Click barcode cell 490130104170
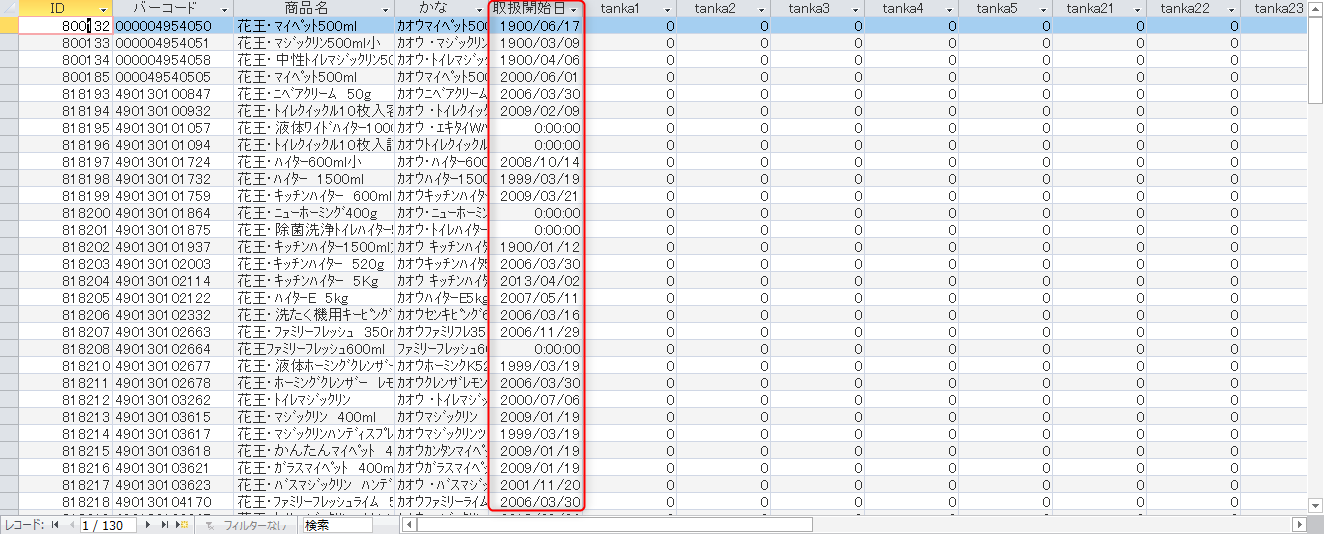The height and width of the screenshot is (534, 1324). [x=173, y=502]
